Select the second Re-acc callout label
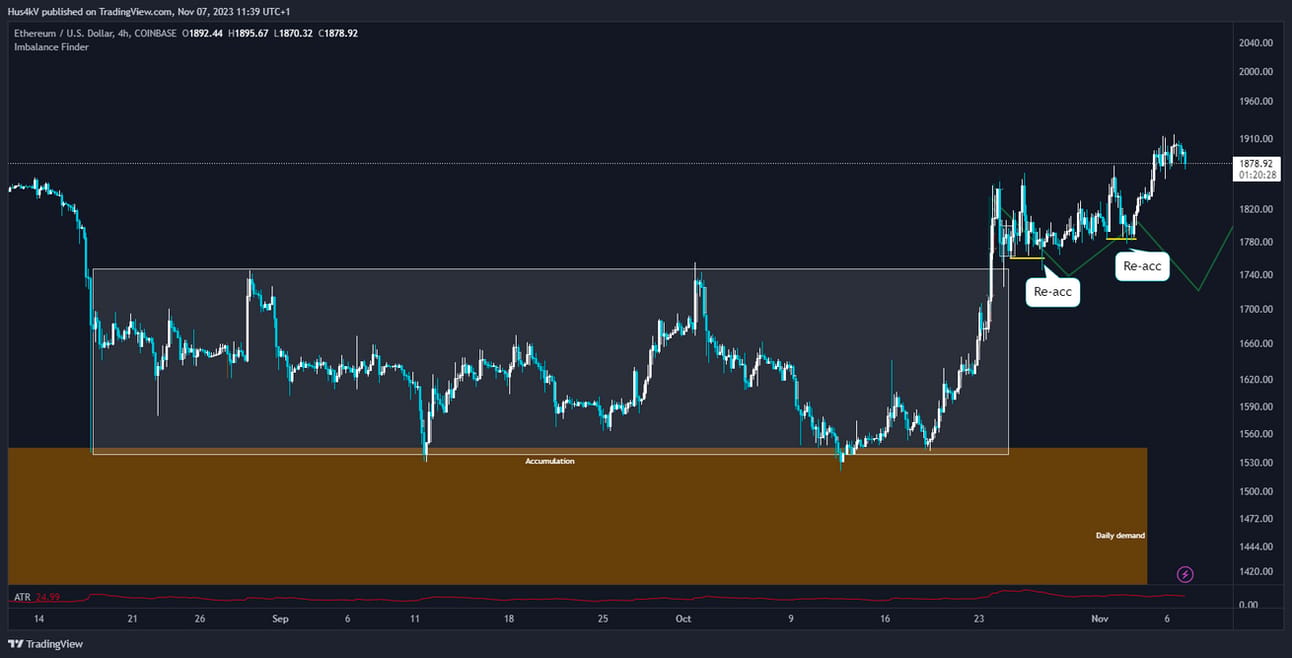 click(x=1142, y=266)
